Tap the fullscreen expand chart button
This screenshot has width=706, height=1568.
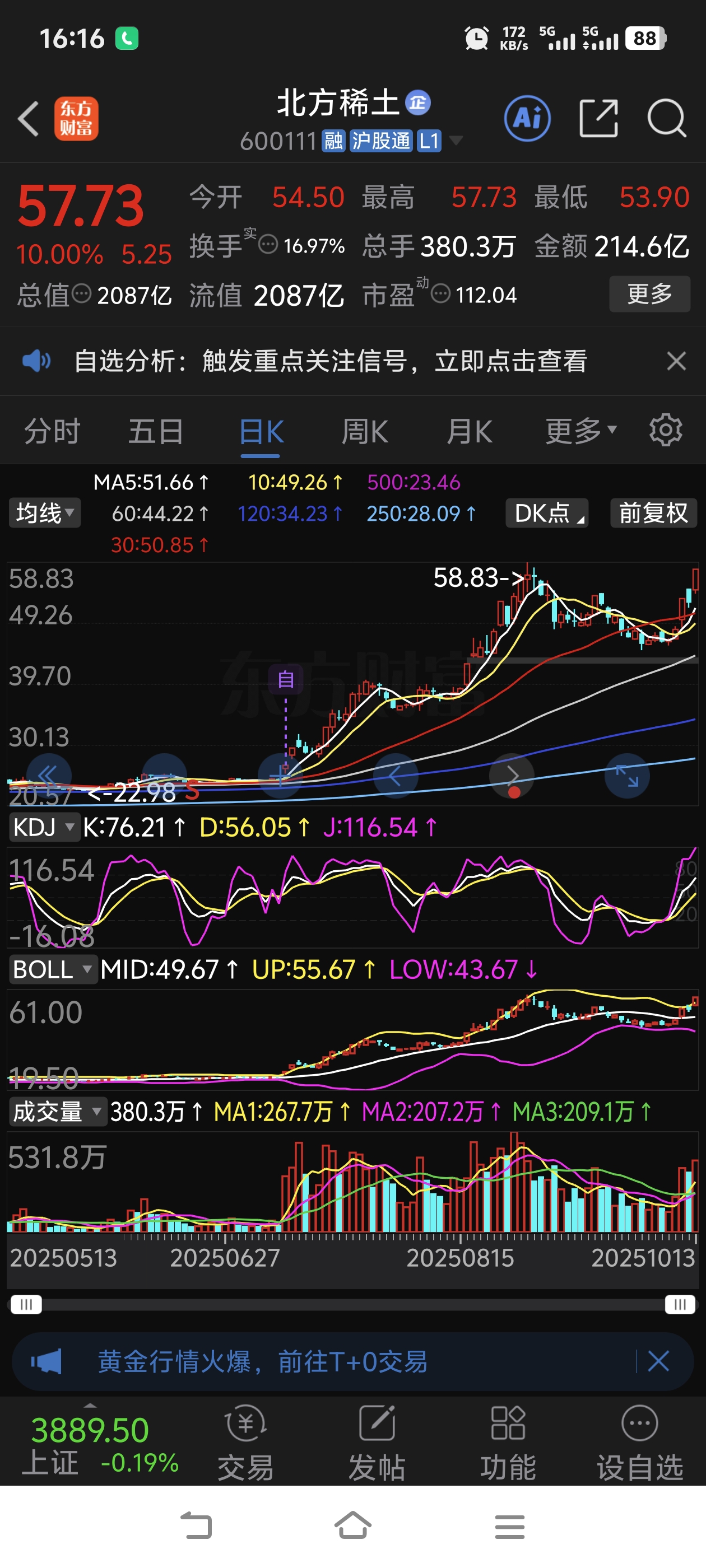(627, 776)
